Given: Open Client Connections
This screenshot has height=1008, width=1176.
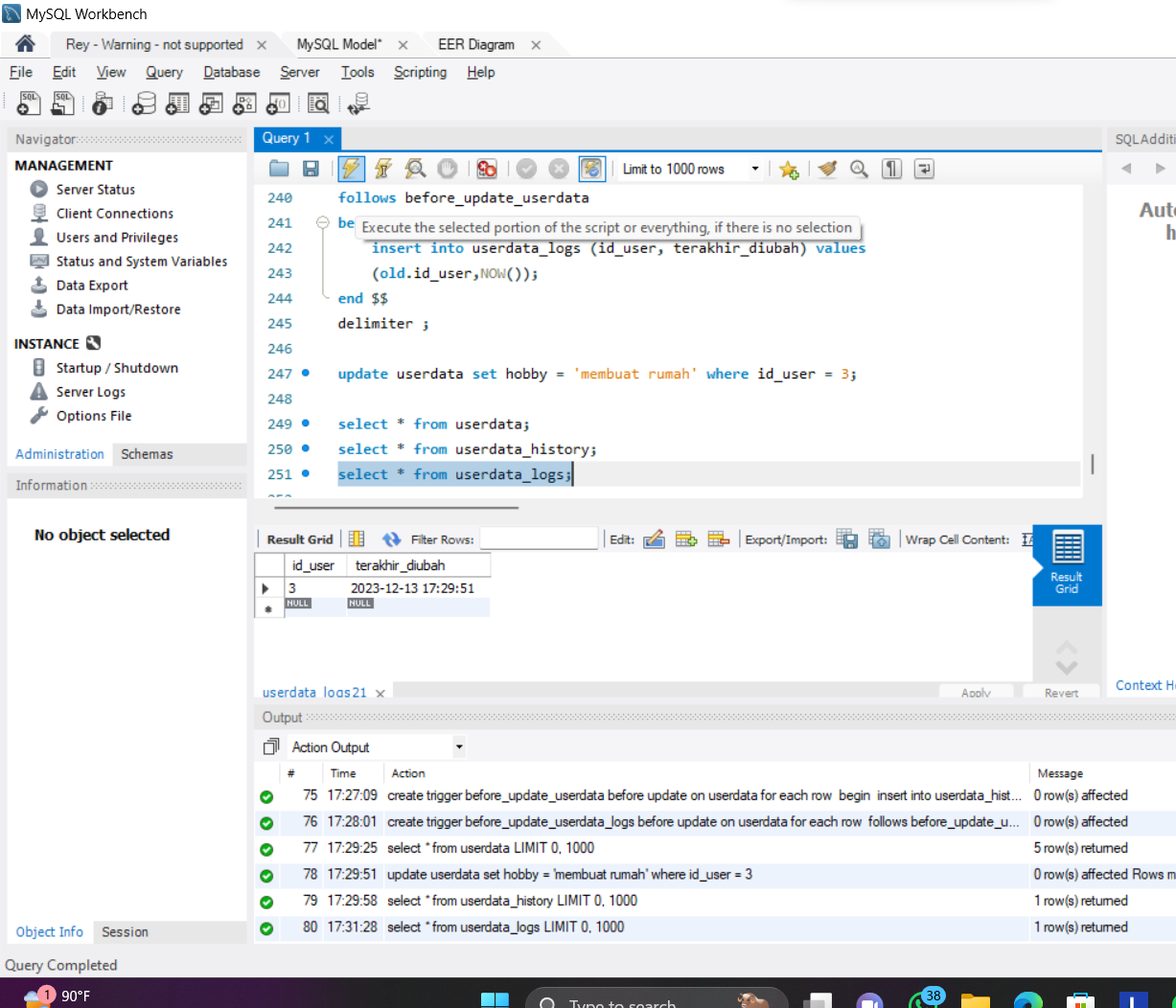Looking at the screenshot, I should point(115,214).
